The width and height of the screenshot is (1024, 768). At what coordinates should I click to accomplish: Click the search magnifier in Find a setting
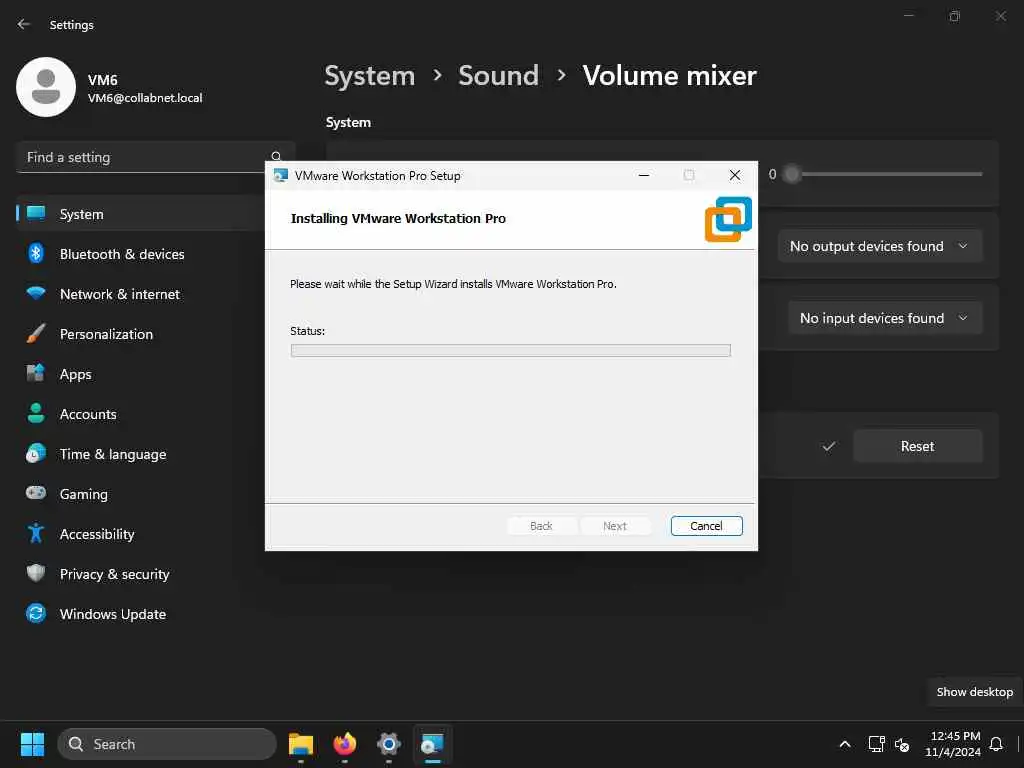point(276,156)
